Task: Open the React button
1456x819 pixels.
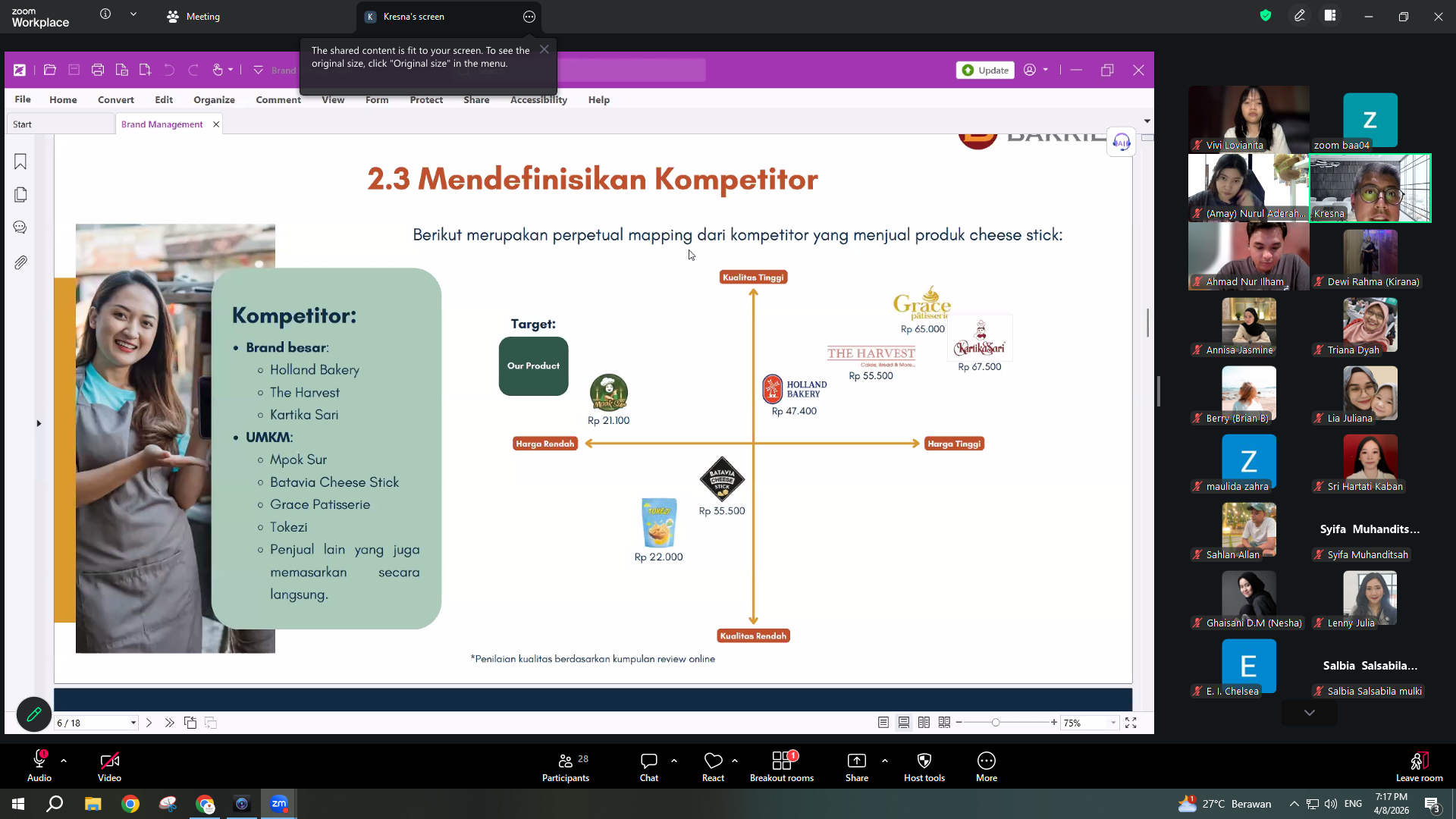Action: coord(713,767)
